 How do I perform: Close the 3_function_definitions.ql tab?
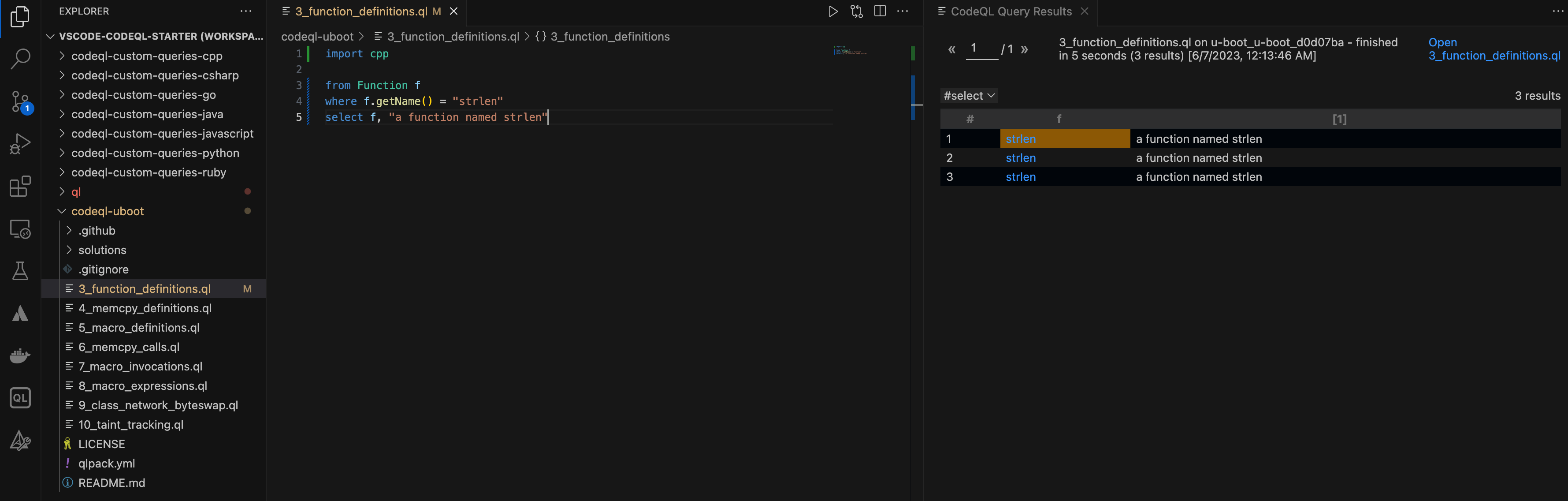tap(453, 11)
